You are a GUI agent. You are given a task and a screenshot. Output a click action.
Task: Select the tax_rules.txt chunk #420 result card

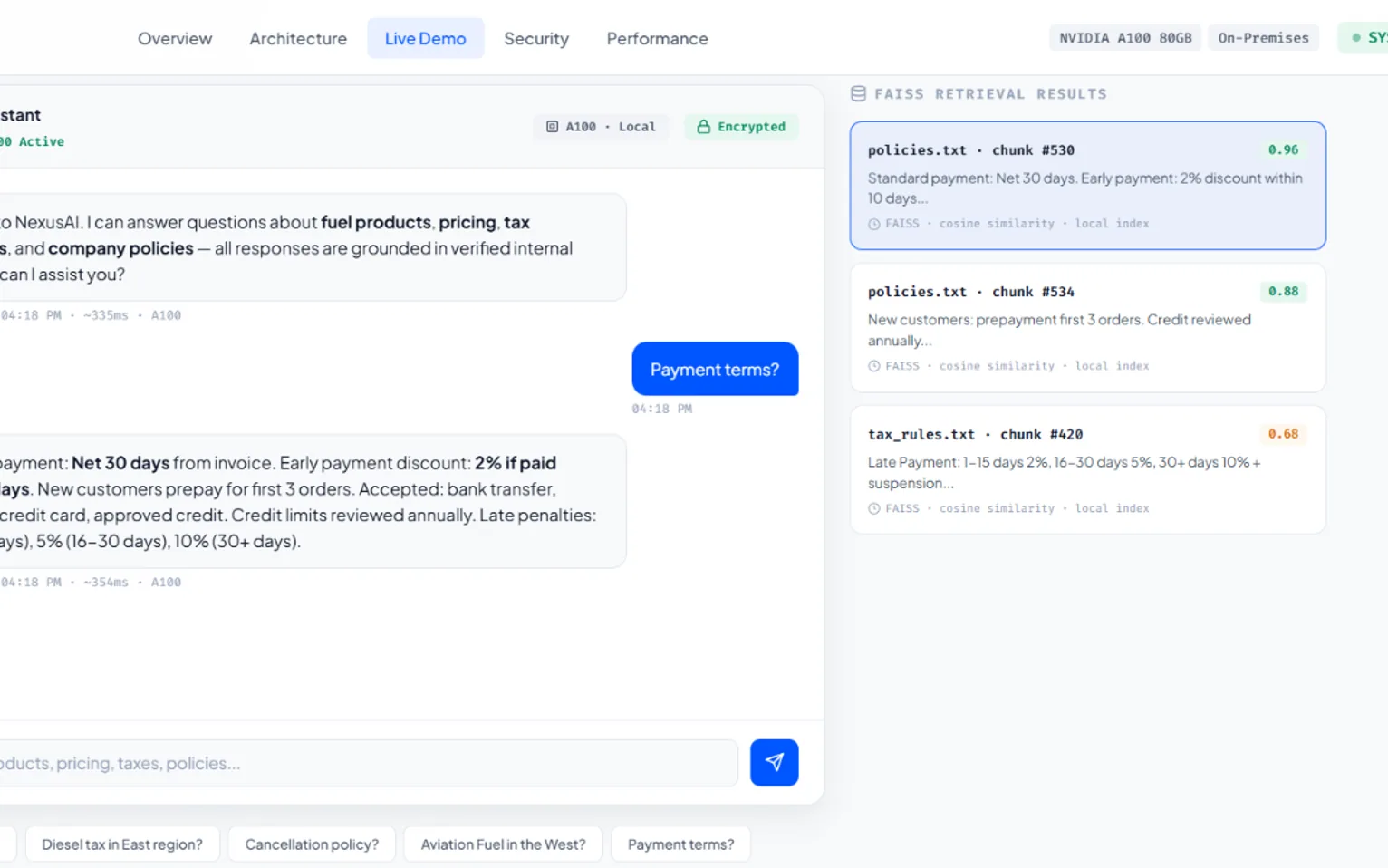[1087, 470]
